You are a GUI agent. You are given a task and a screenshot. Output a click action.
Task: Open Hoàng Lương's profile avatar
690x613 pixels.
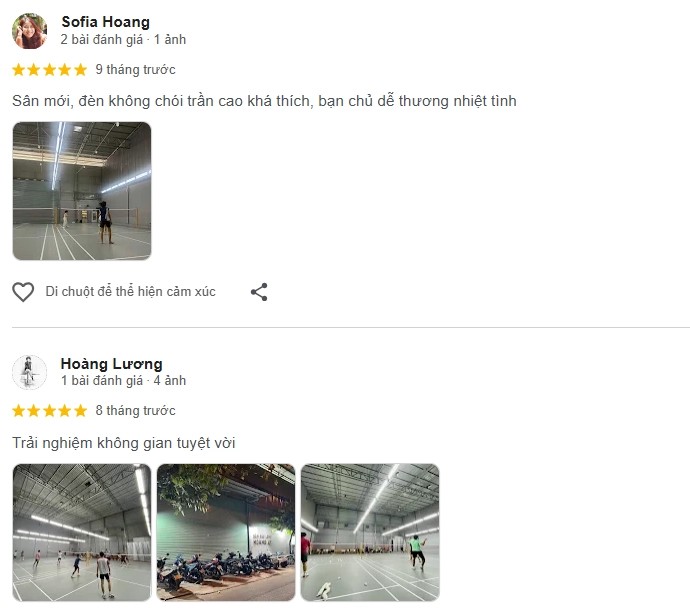[x=29, y=372]
